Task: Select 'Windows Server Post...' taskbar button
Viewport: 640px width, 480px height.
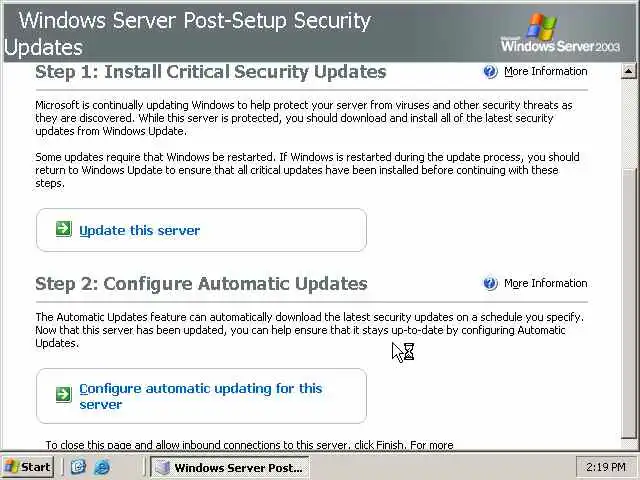Action: 229,467
